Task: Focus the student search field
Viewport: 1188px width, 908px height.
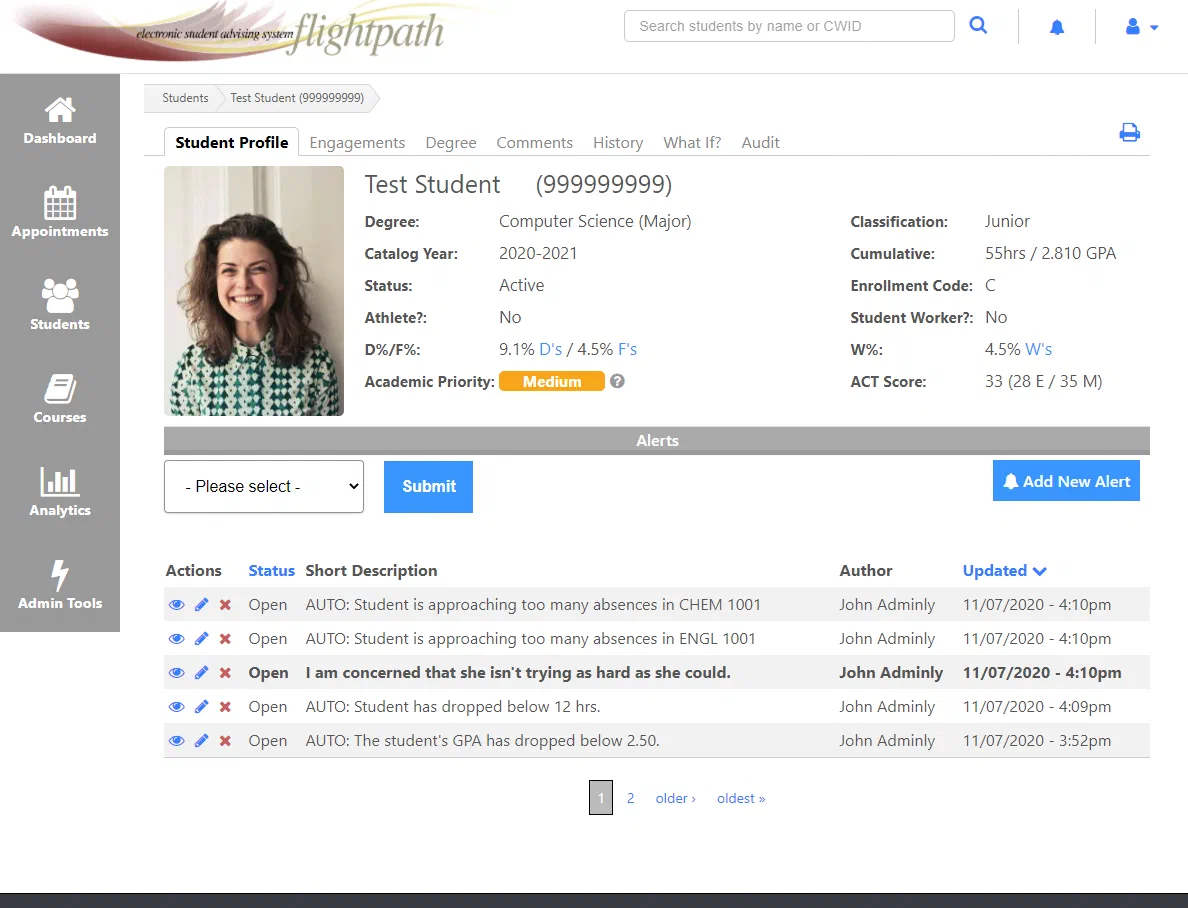Action: pyautogui.click(x=789, y=26)
